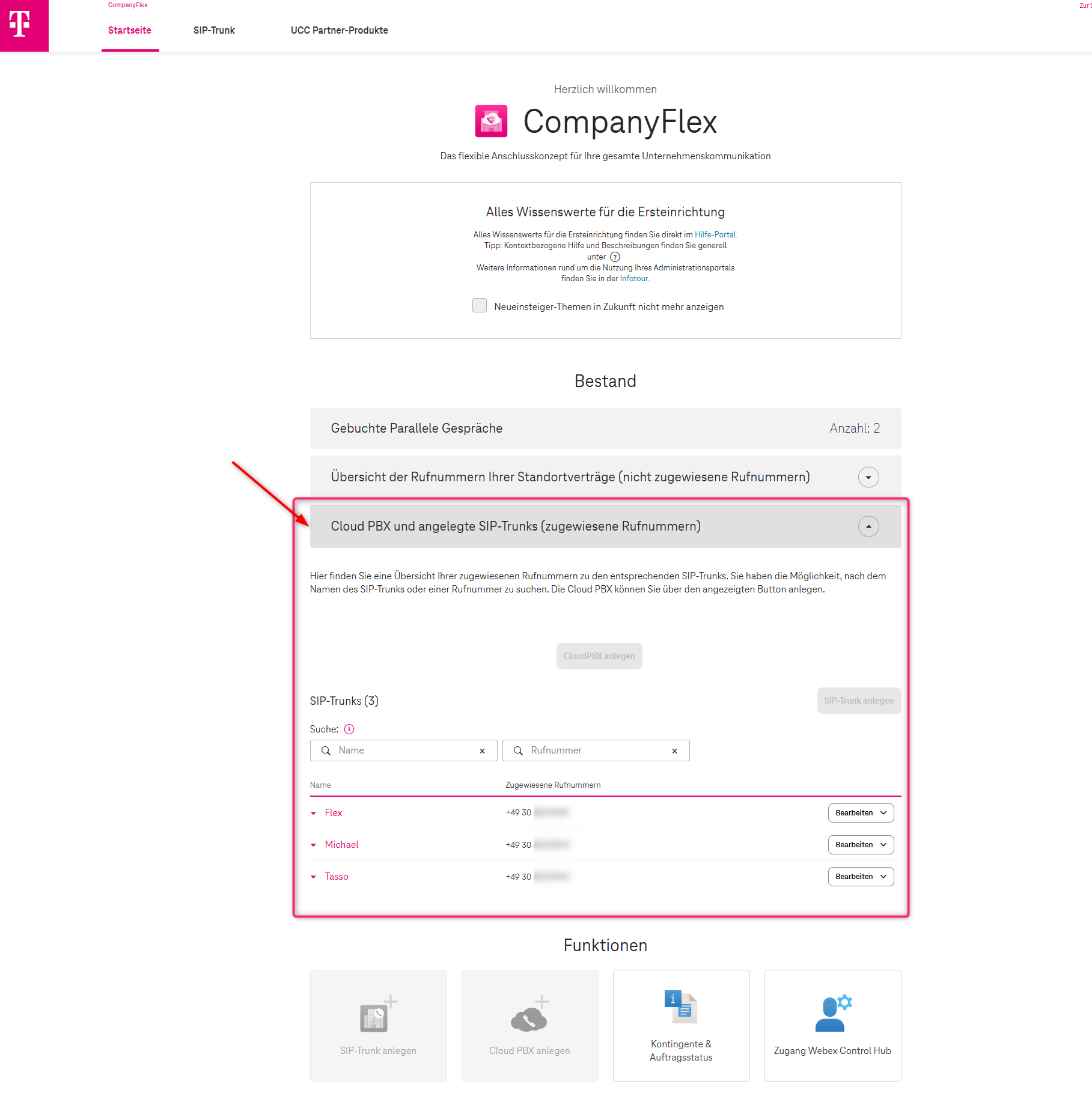Click the Cloud PBX anlegen phone-cloud icon
This screenshot has width=1092, height=1096.
[x=529, y=1014]
